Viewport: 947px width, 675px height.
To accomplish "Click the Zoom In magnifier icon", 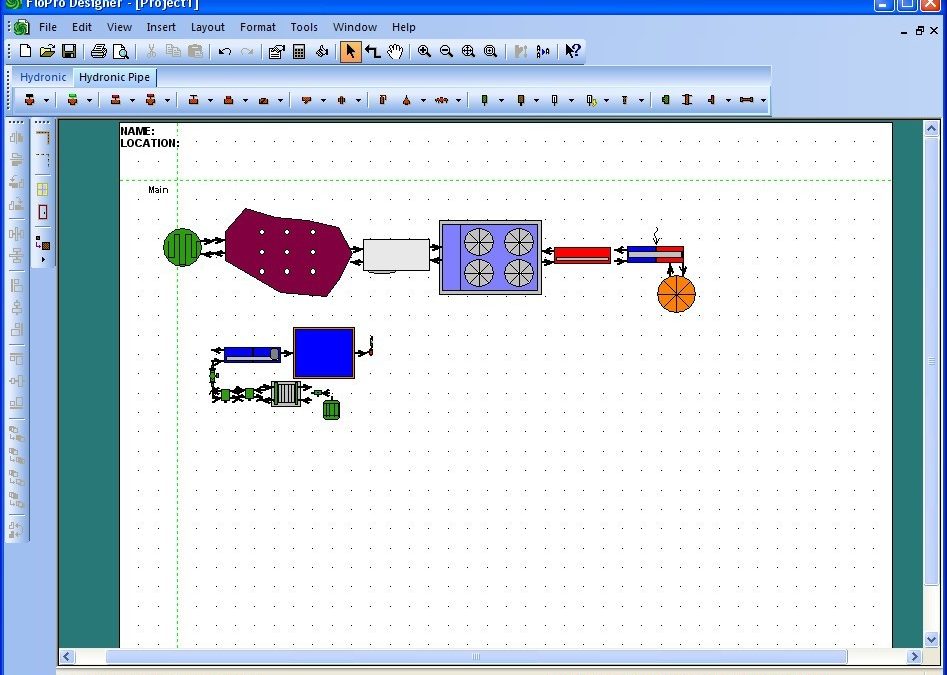I will coord(424,51).
